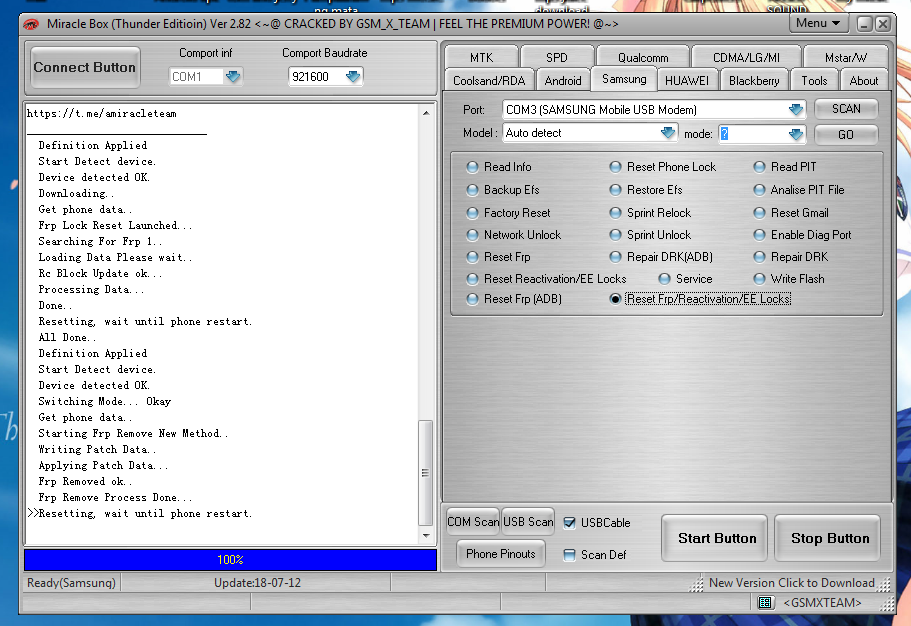This screenshot has height=626, width=911.
Task: Click the 100% blue progress bar
Action: tap(230, 560)
